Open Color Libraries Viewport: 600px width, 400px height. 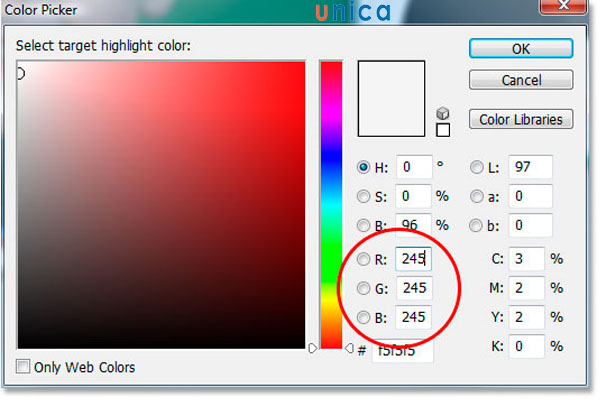(x=521, y=119)
